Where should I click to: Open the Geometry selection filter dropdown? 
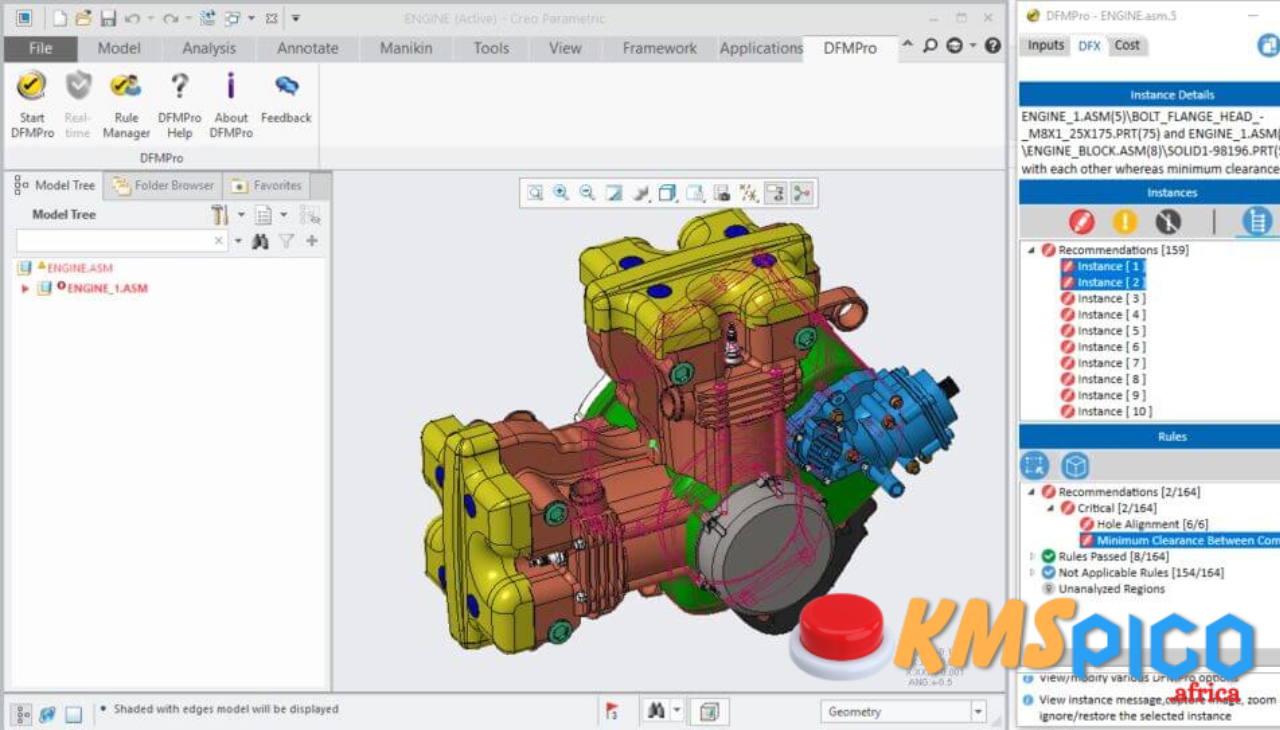point(978,711)
